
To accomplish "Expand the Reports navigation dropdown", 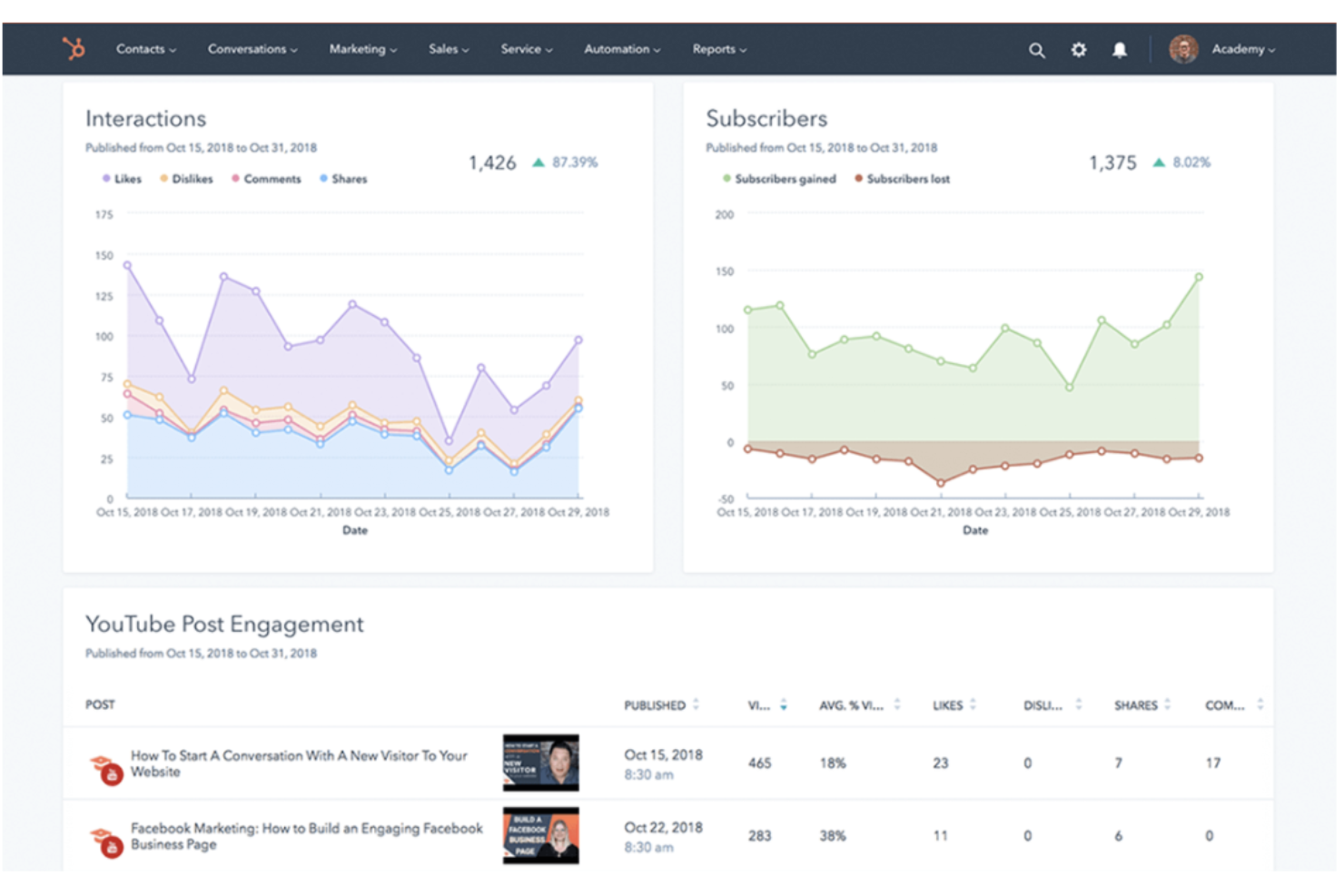I will click(718, 50).
